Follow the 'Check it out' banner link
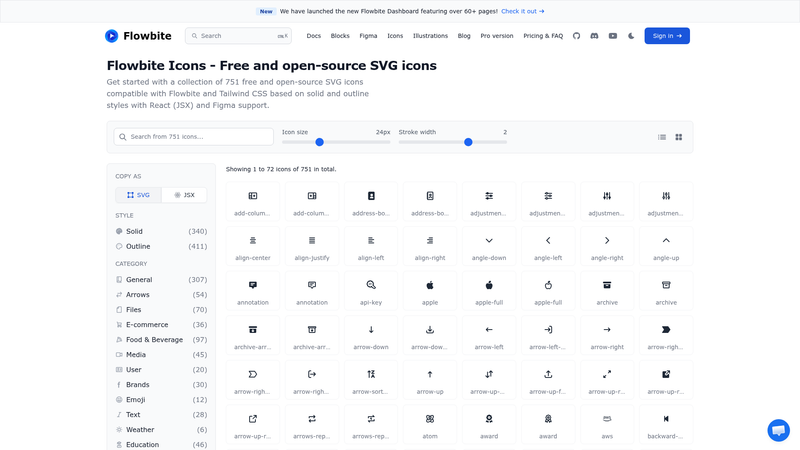 522,11
